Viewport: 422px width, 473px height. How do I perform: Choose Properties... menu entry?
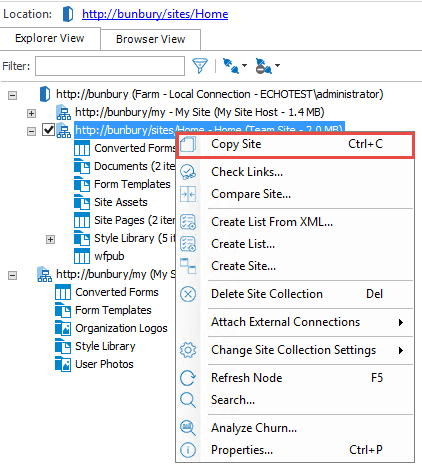point(295,450)
